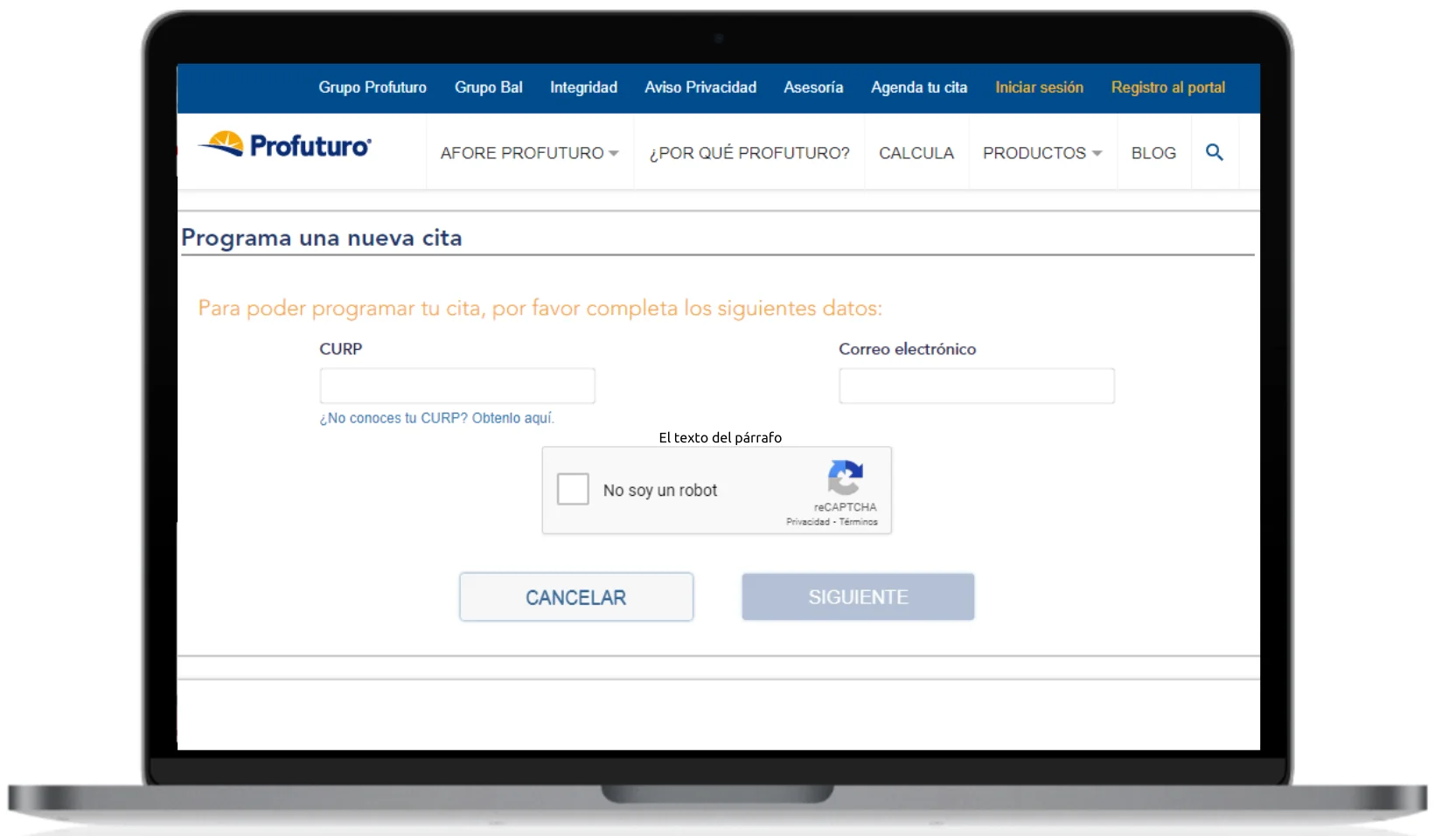1456x836 pixels.
Task: Click the reCAPTCHA logo icon
Action: click(x=845, y=477)
